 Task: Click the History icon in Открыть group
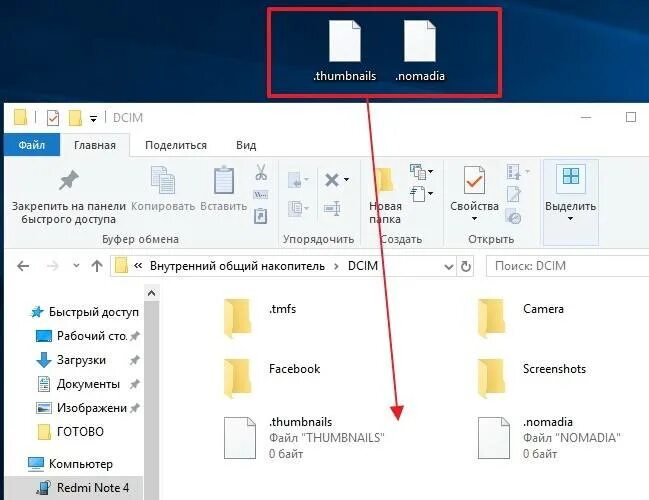coord(514,216)
